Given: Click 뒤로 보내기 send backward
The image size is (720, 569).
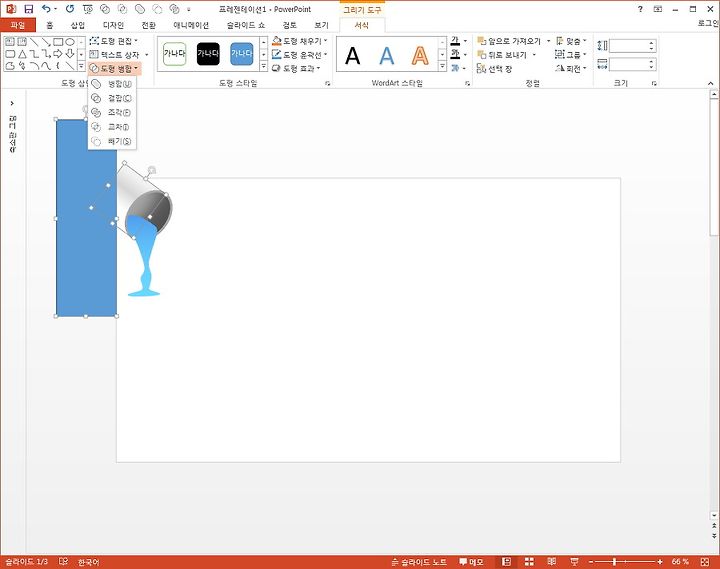Looking at the screenshot, I should (x=502, y=55).
